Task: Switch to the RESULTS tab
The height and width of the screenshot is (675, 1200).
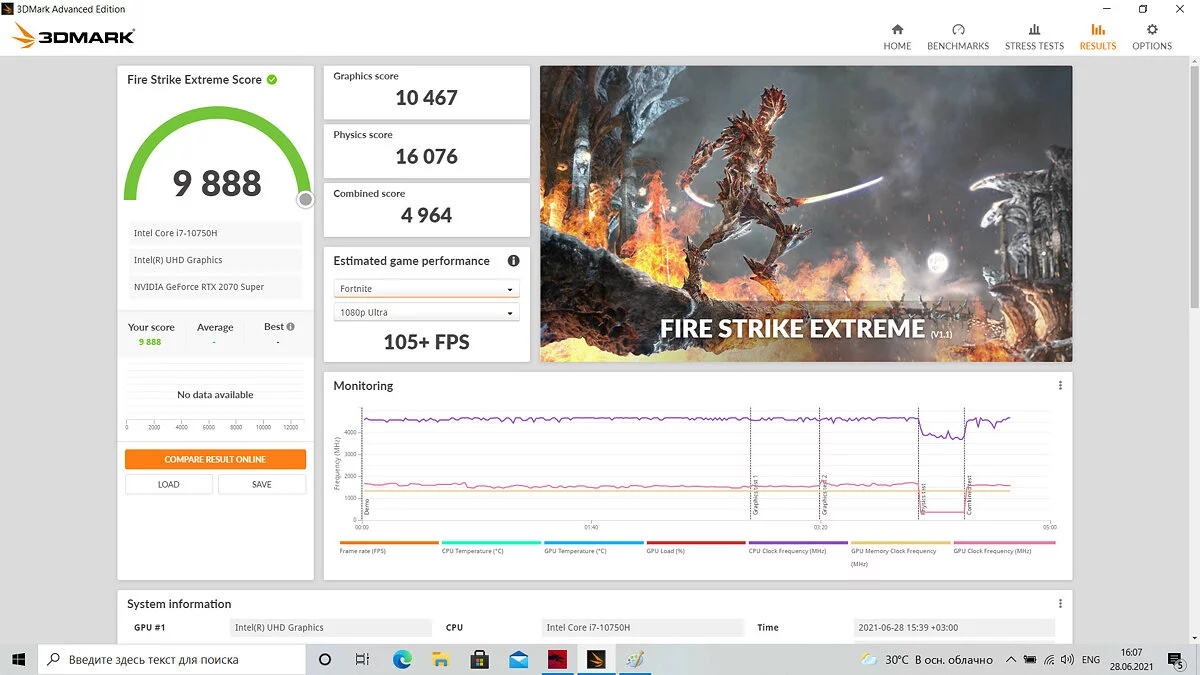Action: click(1097, 37)
